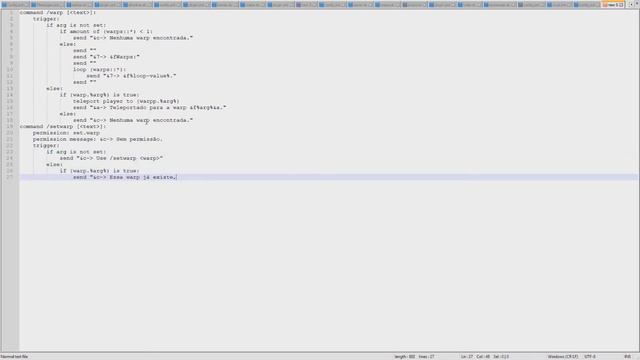This screenshot has height=360, width=640.
Task: Click the code line 'command /warp [<text>]:'
Action: coord(58,13)
